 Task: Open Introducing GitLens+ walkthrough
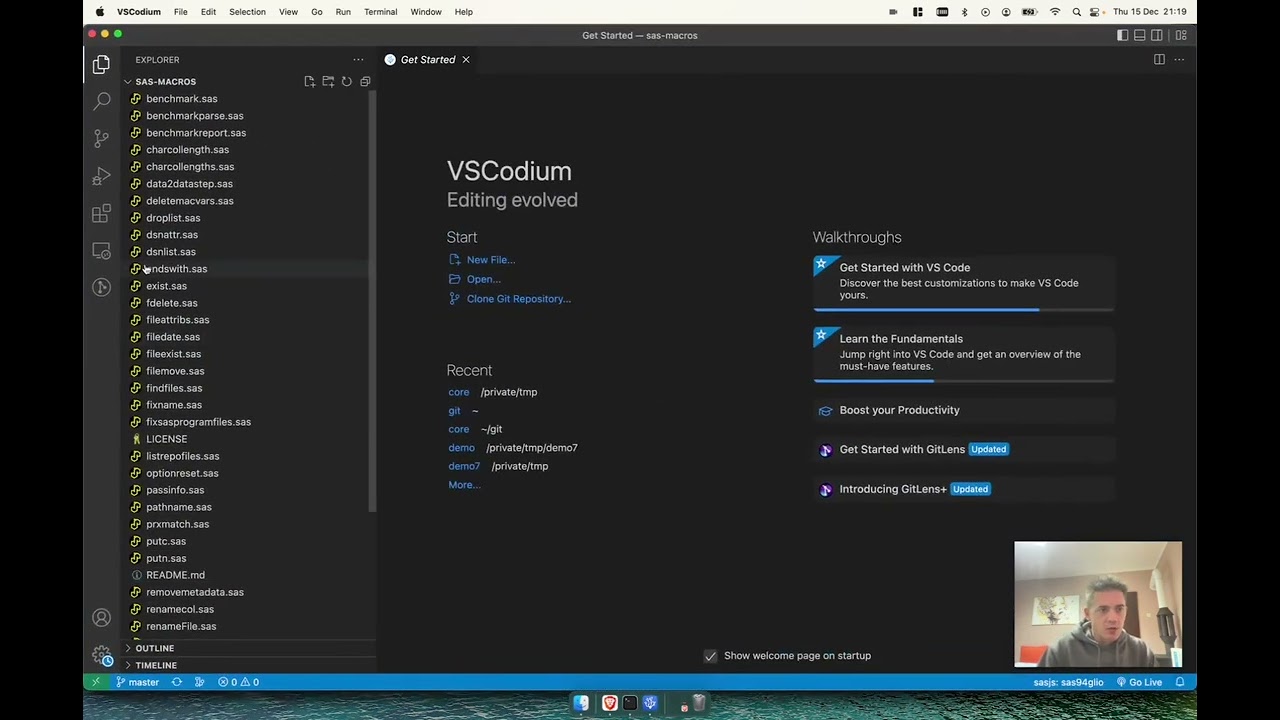tap(963, 489)
